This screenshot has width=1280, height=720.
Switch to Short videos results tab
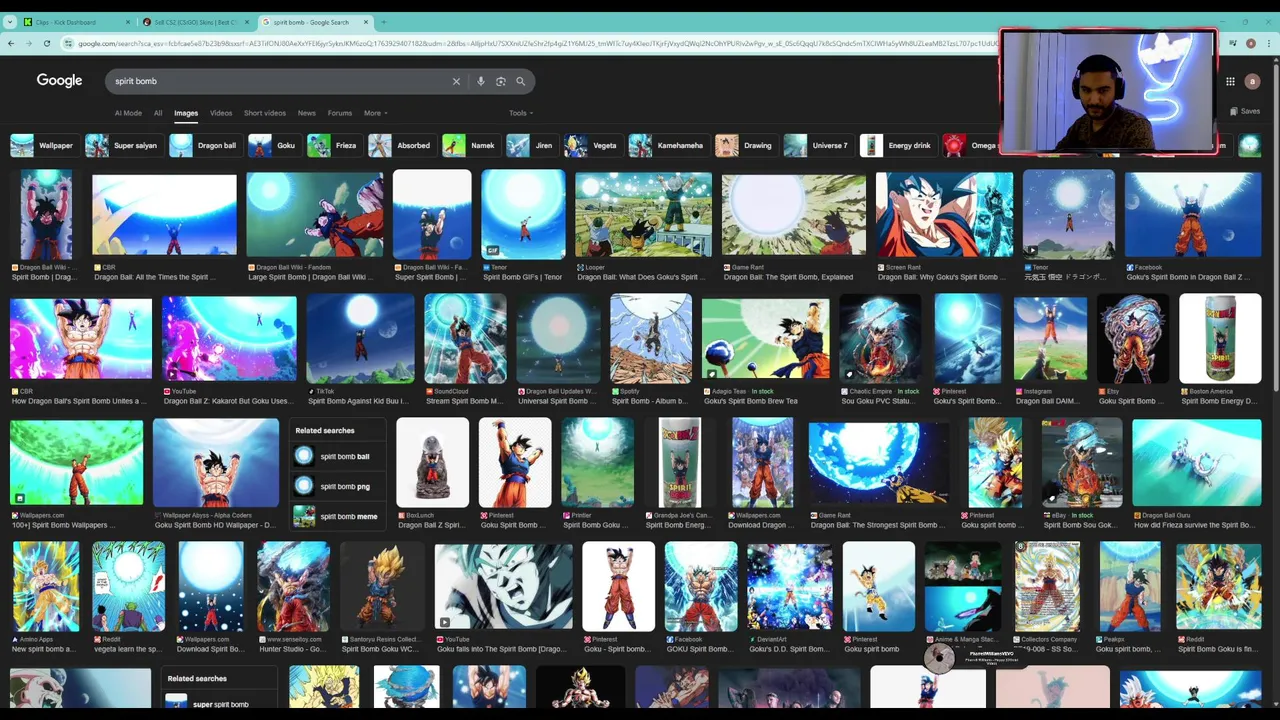[265, 113]
